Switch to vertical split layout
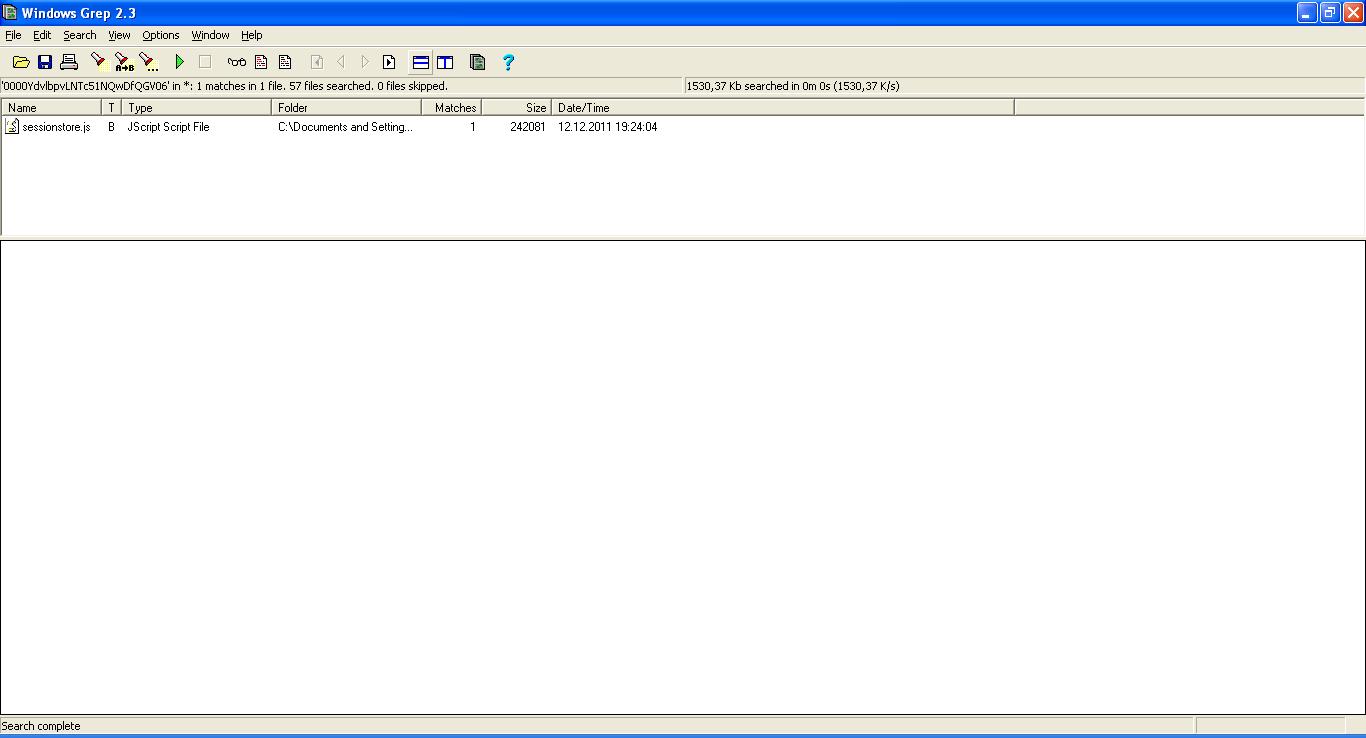The image size is (1366, 738). pos(445,62)
